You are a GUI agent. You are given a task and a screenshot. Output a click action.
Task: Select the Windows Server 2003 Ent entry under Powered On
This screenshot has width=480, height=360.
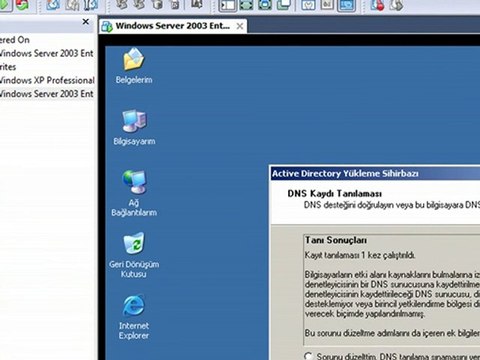[x=47, y=53]
